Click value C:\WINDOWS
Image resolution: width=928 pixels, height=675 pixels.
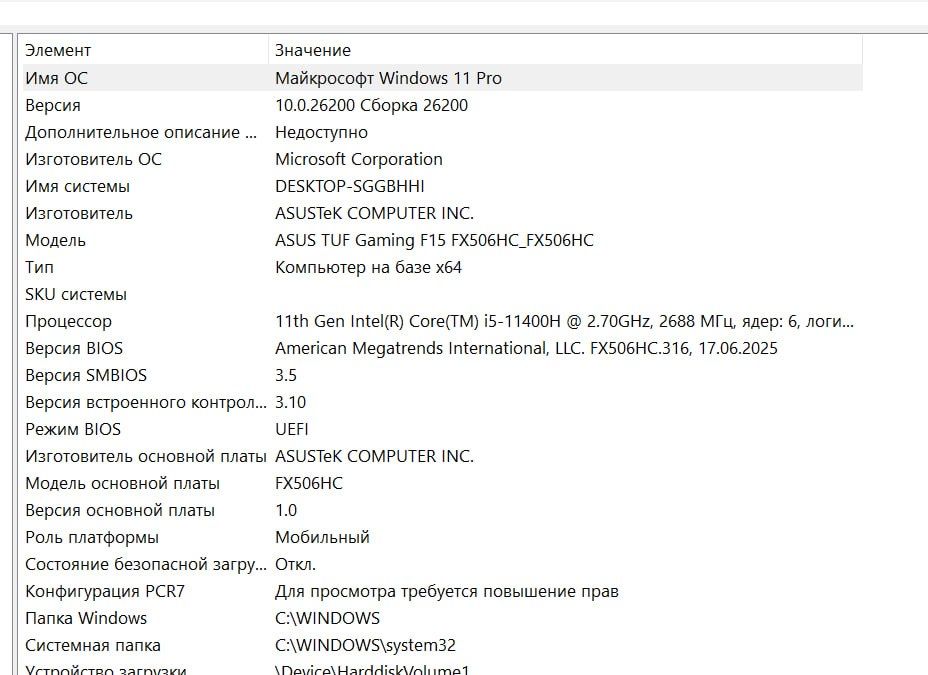point(327,619)
